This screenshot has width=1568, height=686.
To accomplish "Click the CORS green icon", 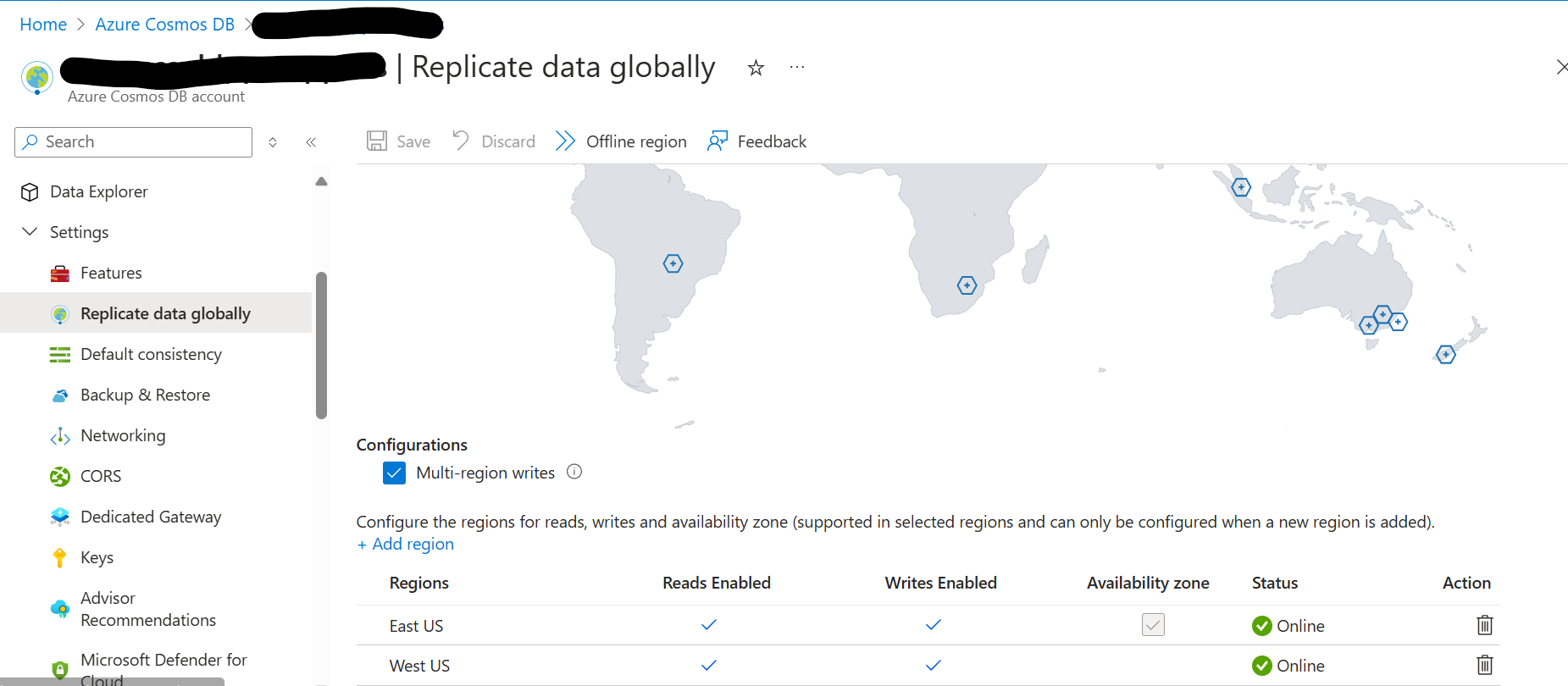I will click(60, 476).
